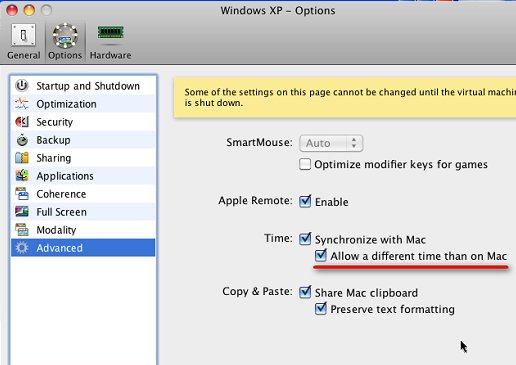The width and height of the screenshot is (516, 365).
Task: Select the Security settings row
Action: [x=83, y=122]
